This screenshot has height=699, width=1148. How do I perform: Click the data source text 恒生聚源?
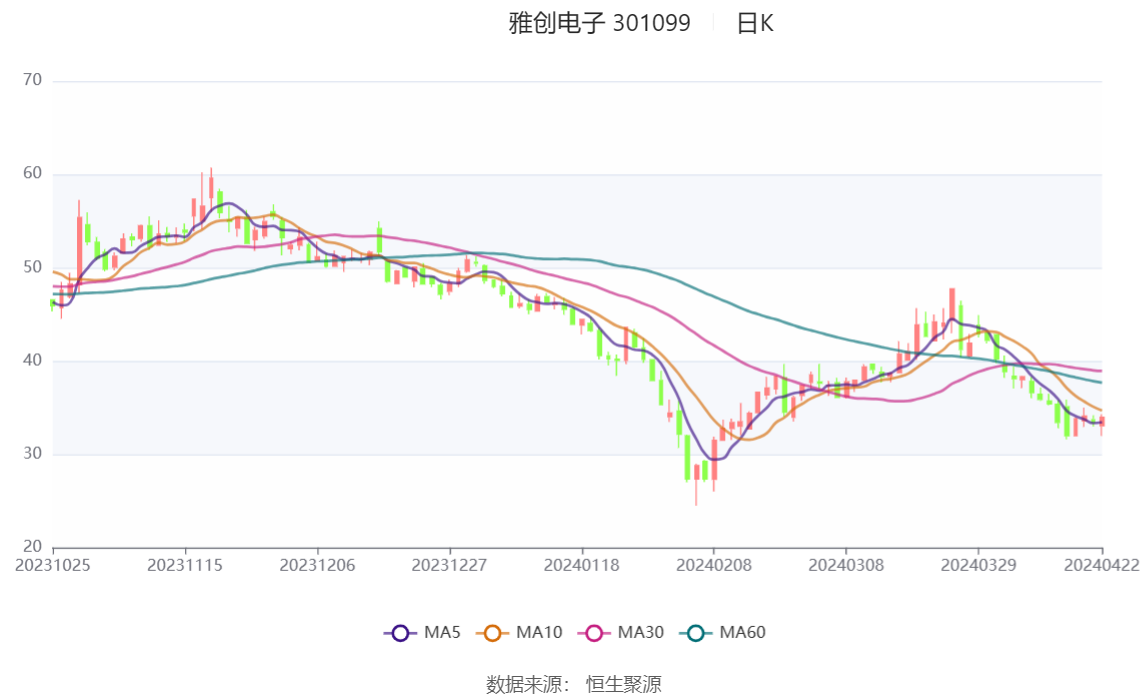point(624,685)
